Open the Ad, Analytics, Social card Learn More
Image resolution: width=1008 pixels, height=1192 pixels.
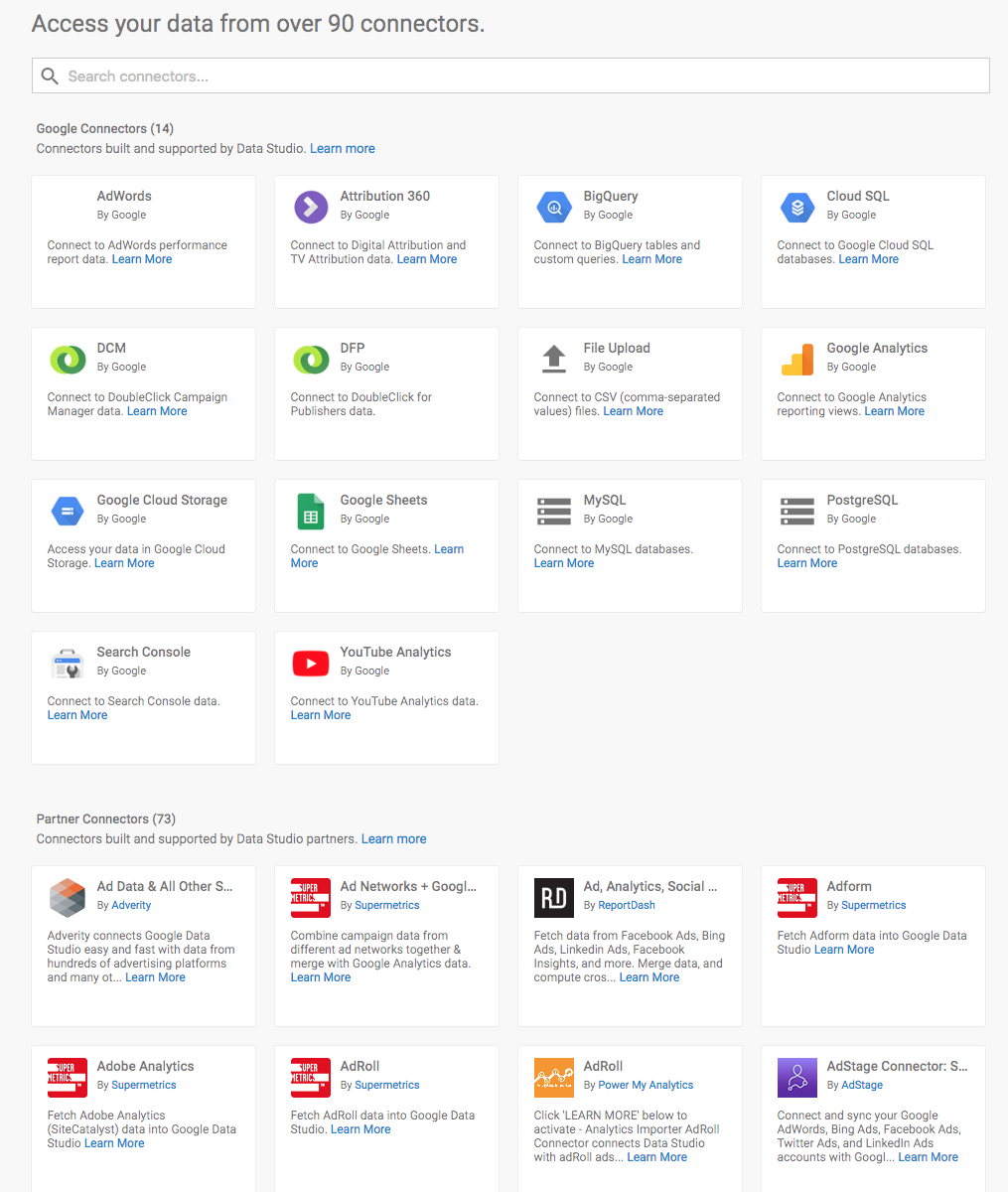click(x=649, y=977)
